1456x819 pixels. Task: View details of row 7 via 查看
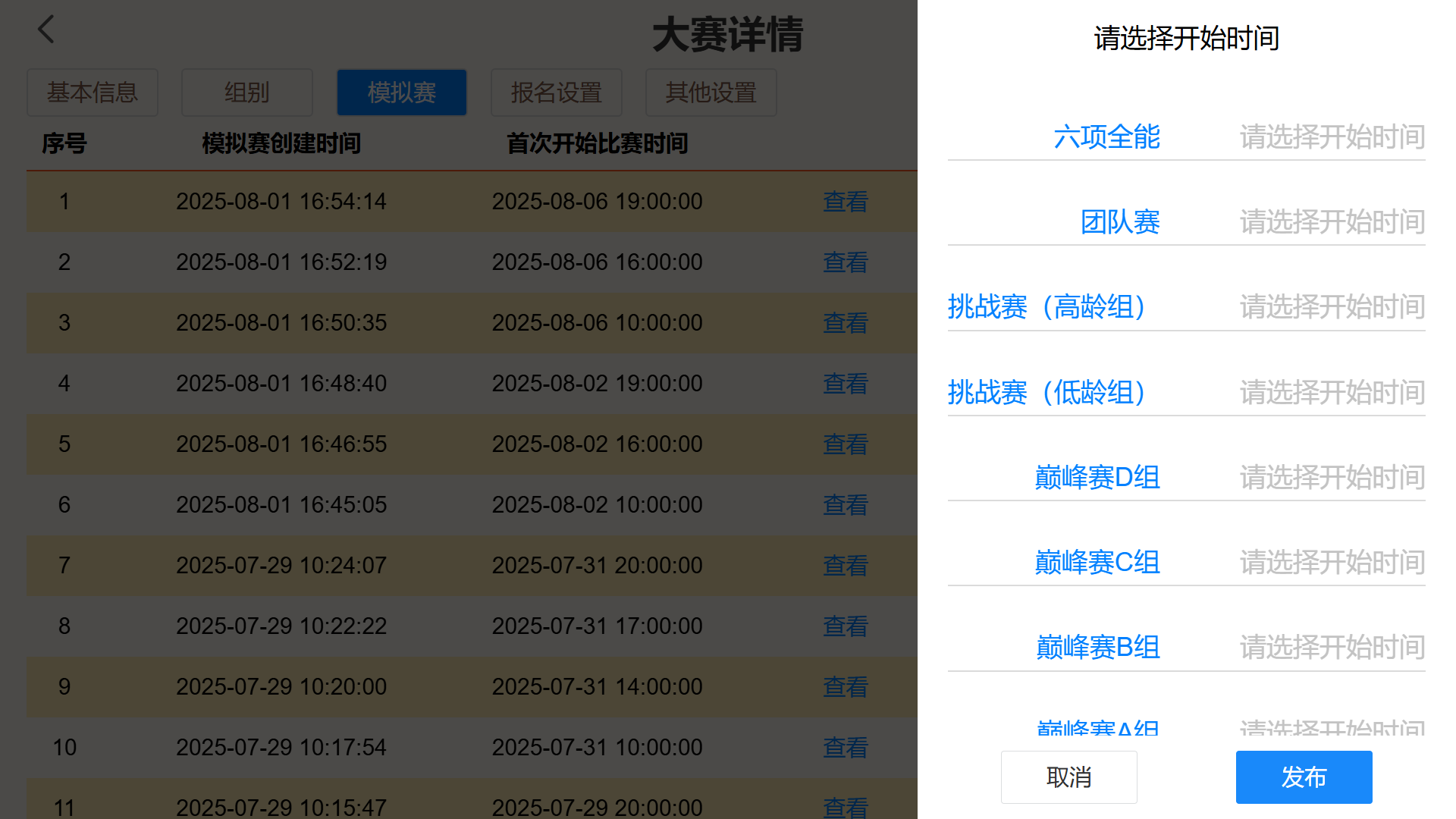tap(846, 566)
